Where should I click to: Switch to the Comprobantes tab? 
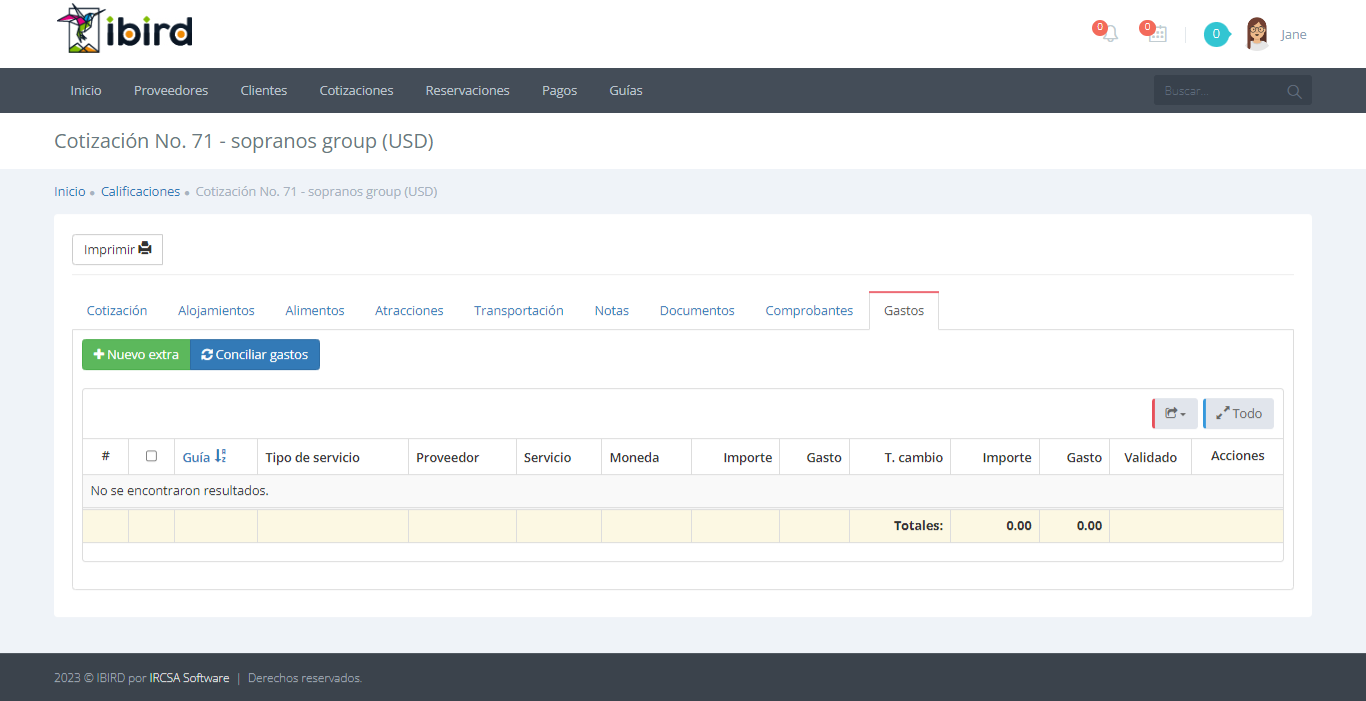809,311
